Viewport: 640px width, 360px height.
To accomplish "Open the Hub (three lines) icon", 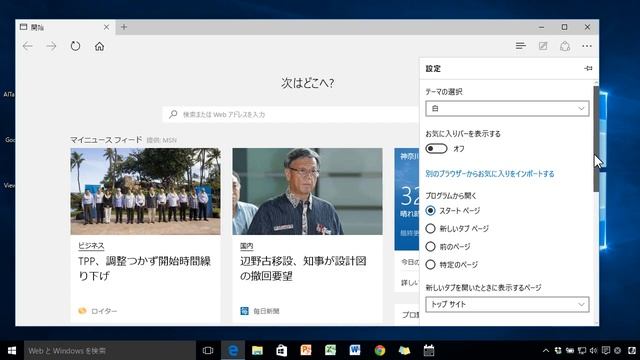I will (520, 46).
